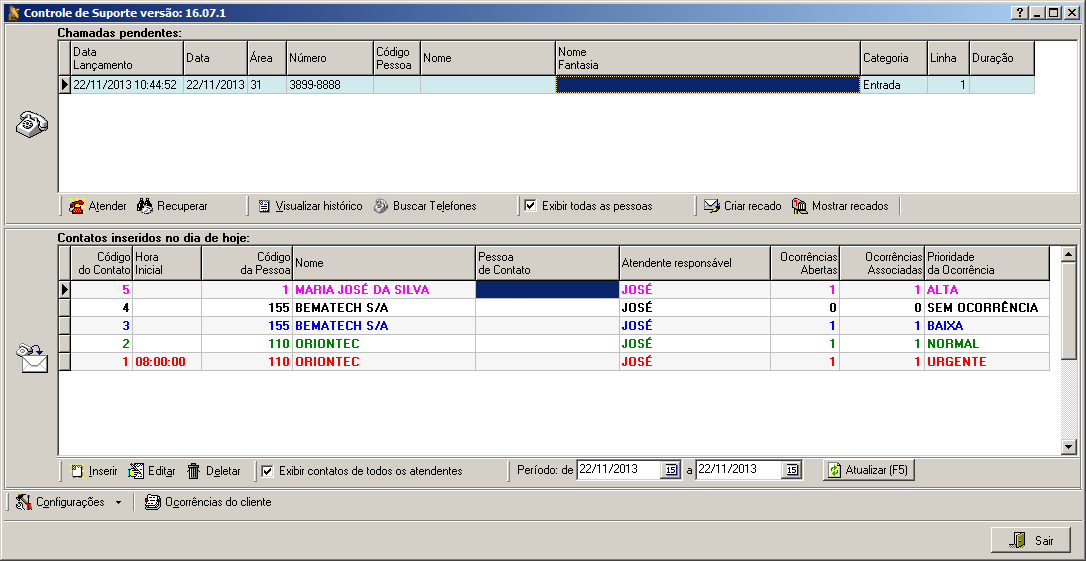Click Atender to answer the pending call
The width and height of the screenshot is (1086, 561).
tap(98, 206)
